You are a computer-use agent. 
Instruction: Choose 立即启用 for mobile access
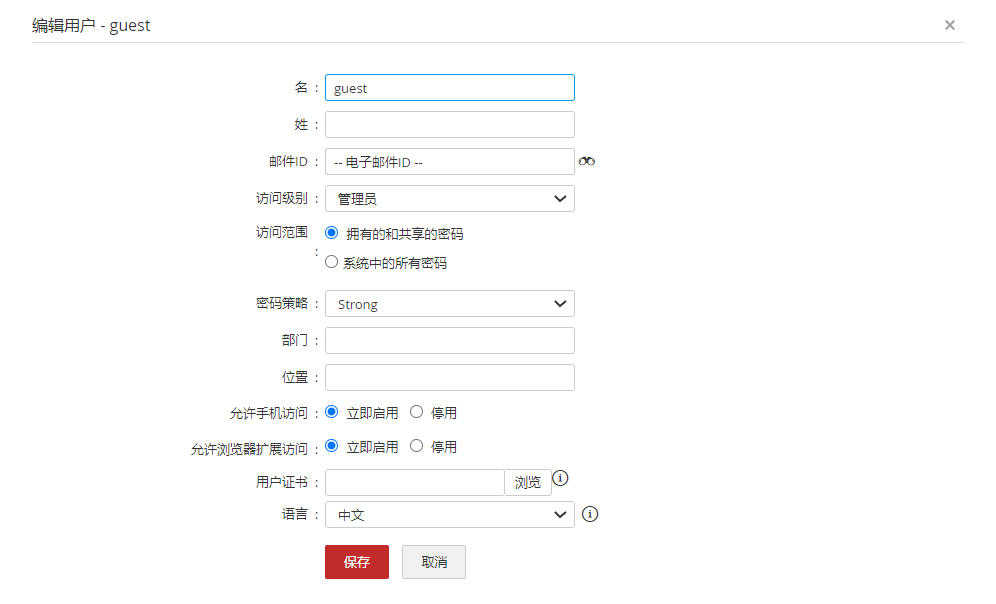coord(332,412)
